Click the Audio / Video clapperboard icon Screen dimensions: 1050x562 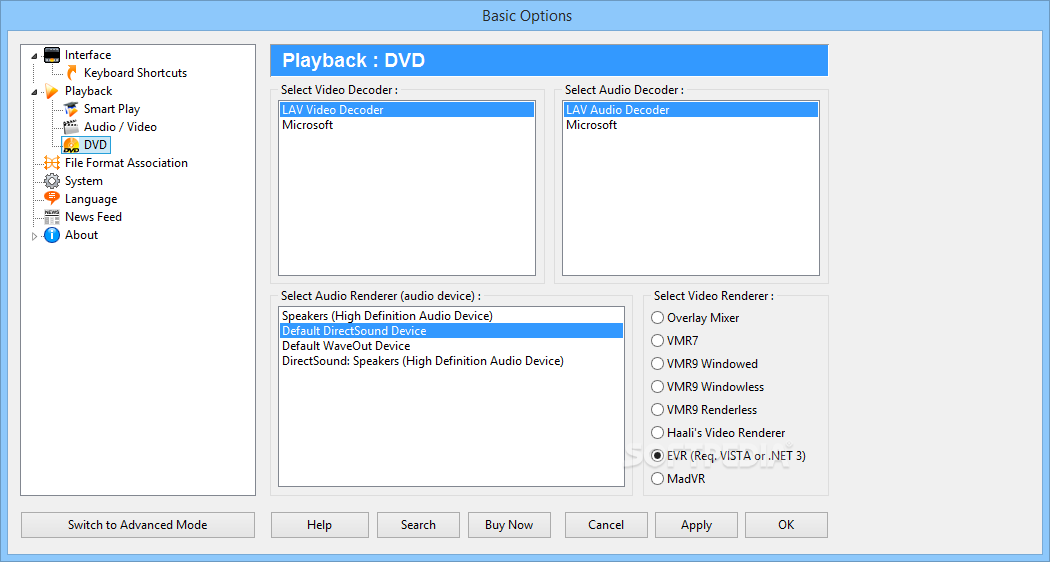71,127
